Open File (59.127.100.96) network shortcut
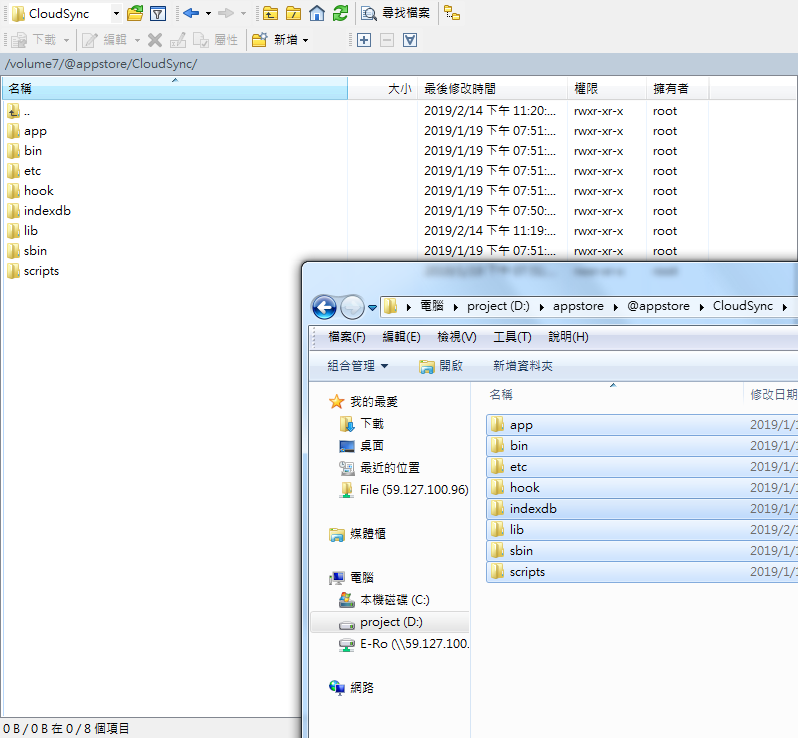The height and width of the screenshot is (738, 798). tap(404, 490)
